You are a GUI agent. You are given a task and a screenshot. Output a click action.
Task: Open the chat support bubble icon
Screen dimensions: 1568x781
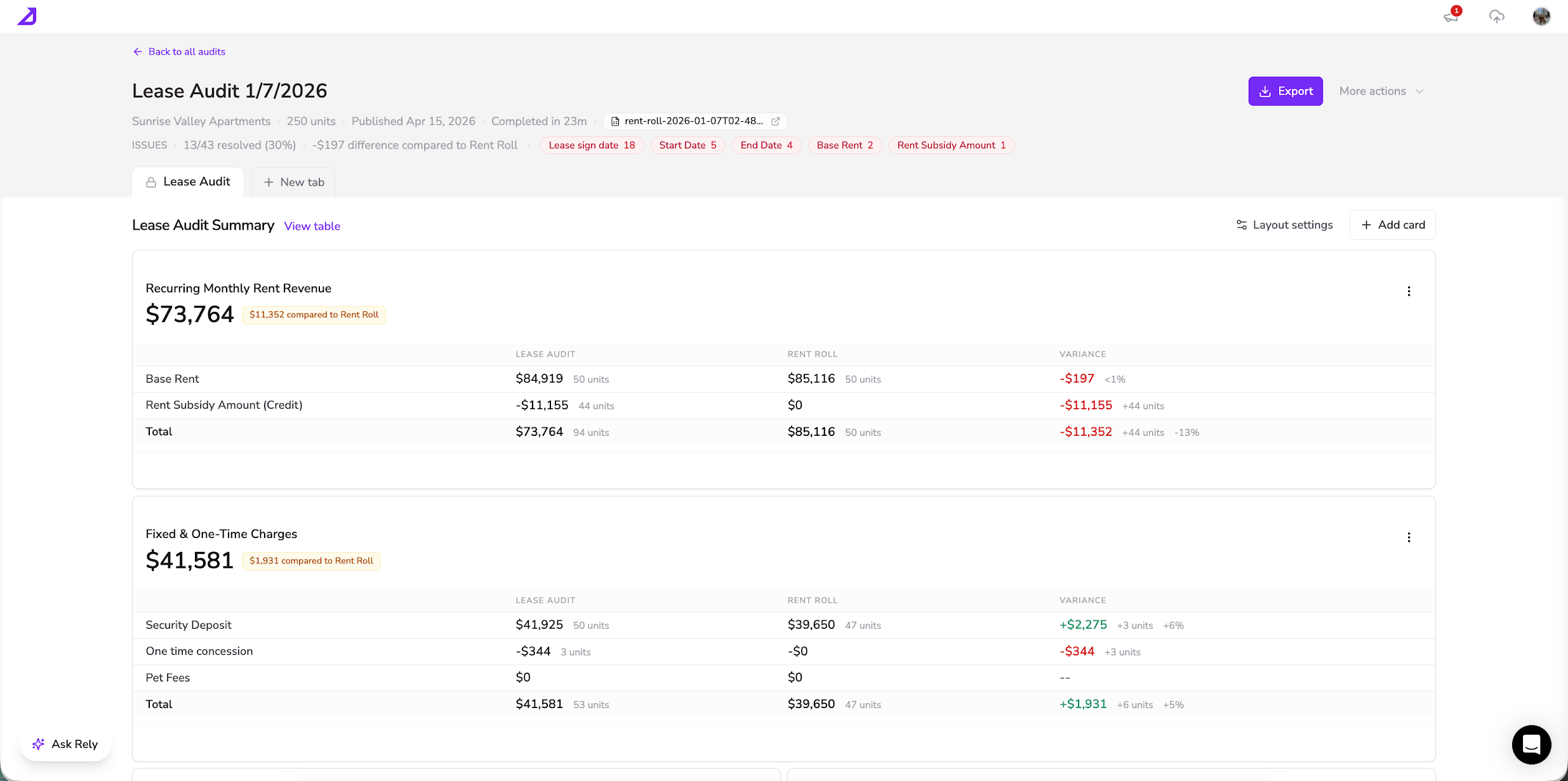click(x=1531, y=744)
